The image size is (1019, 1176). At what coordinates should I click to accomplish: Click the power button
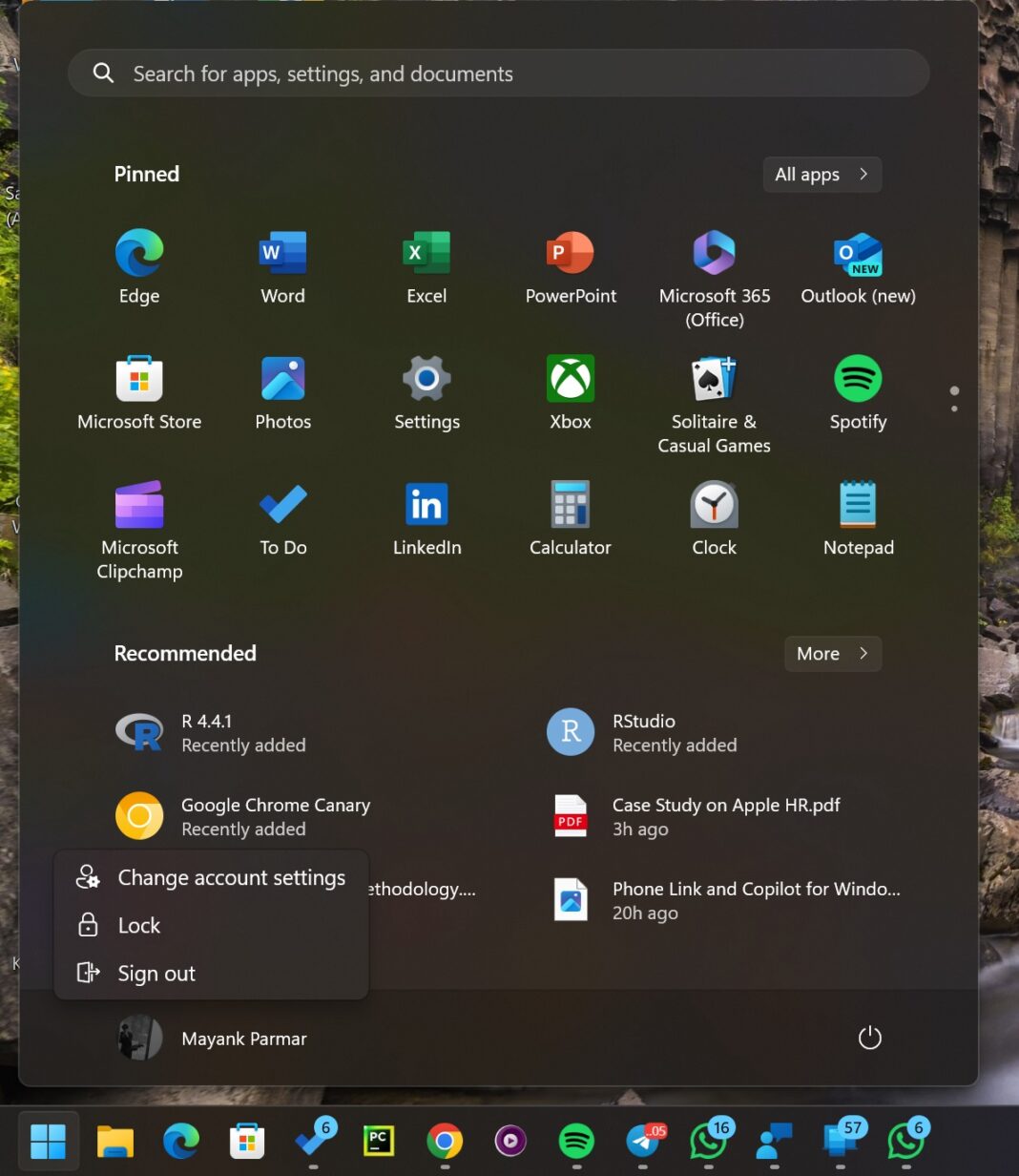tap(869, 1038)
